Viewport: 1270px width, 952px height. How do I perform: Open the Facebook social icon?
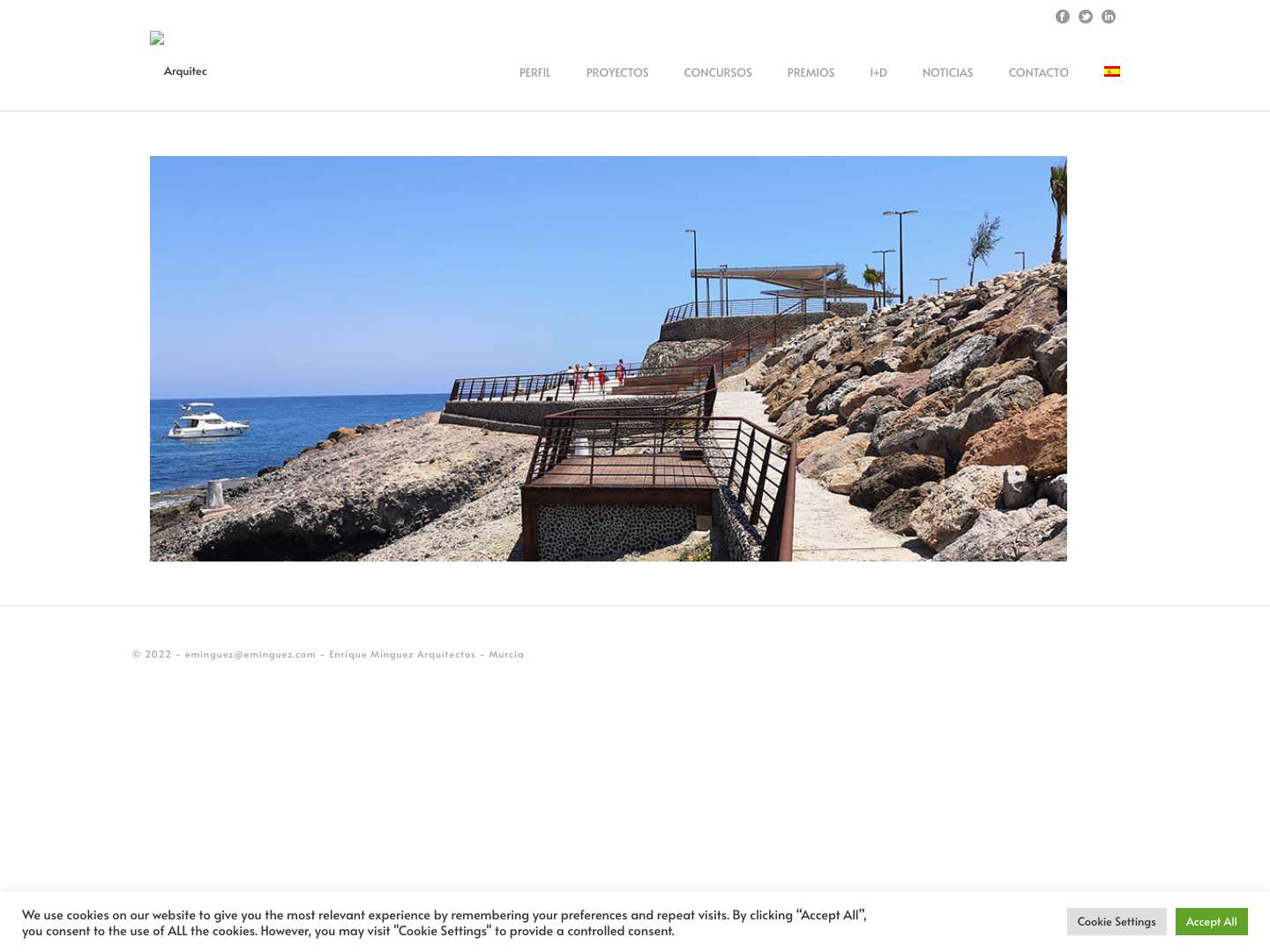[1062, 17]
